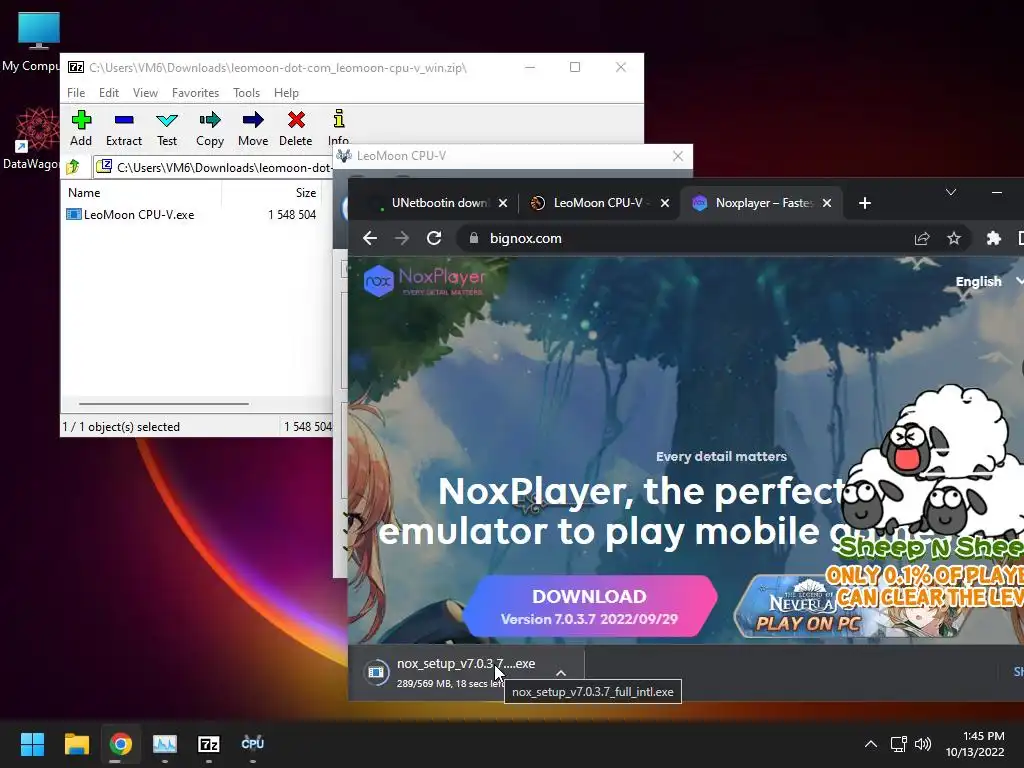Click the 7-Zip address path field

216,167
